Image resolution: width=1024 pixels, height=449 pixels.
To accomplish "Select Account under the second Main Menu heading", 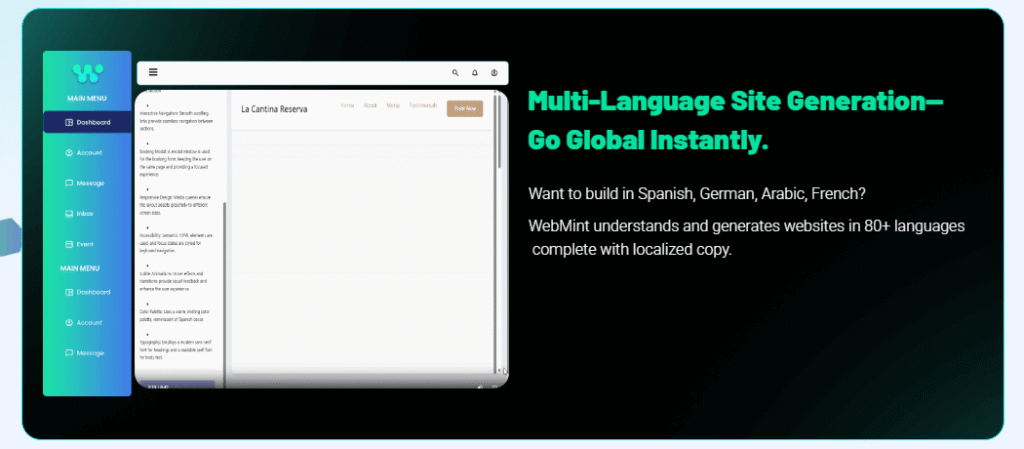I will coord(87,323).
